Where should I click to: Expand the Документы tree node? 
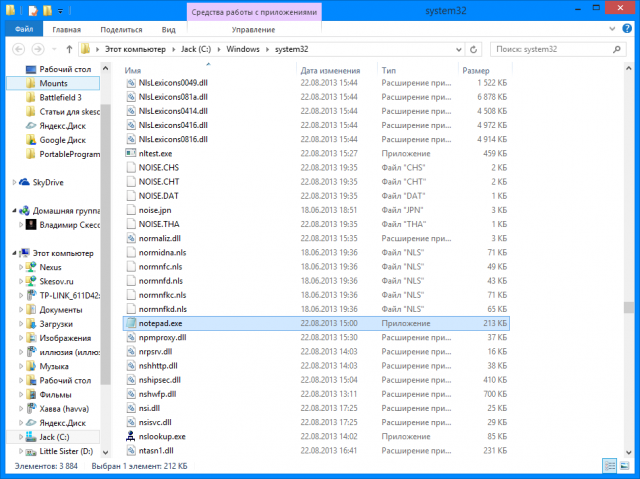pos(21,310)
